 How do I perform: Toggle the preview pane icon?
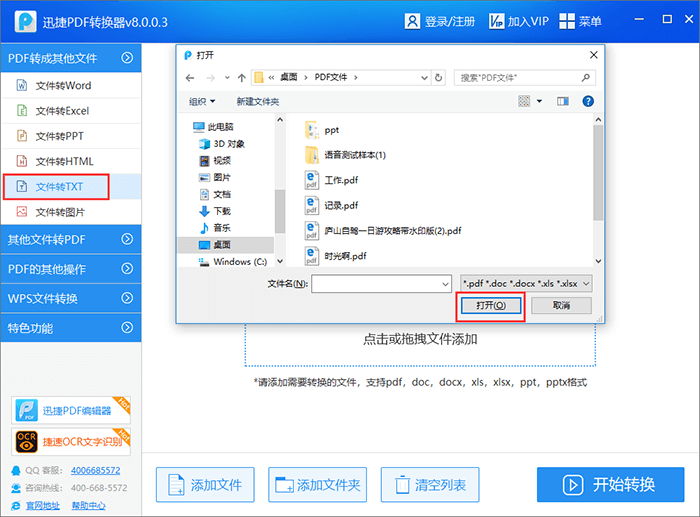[563, 101]
